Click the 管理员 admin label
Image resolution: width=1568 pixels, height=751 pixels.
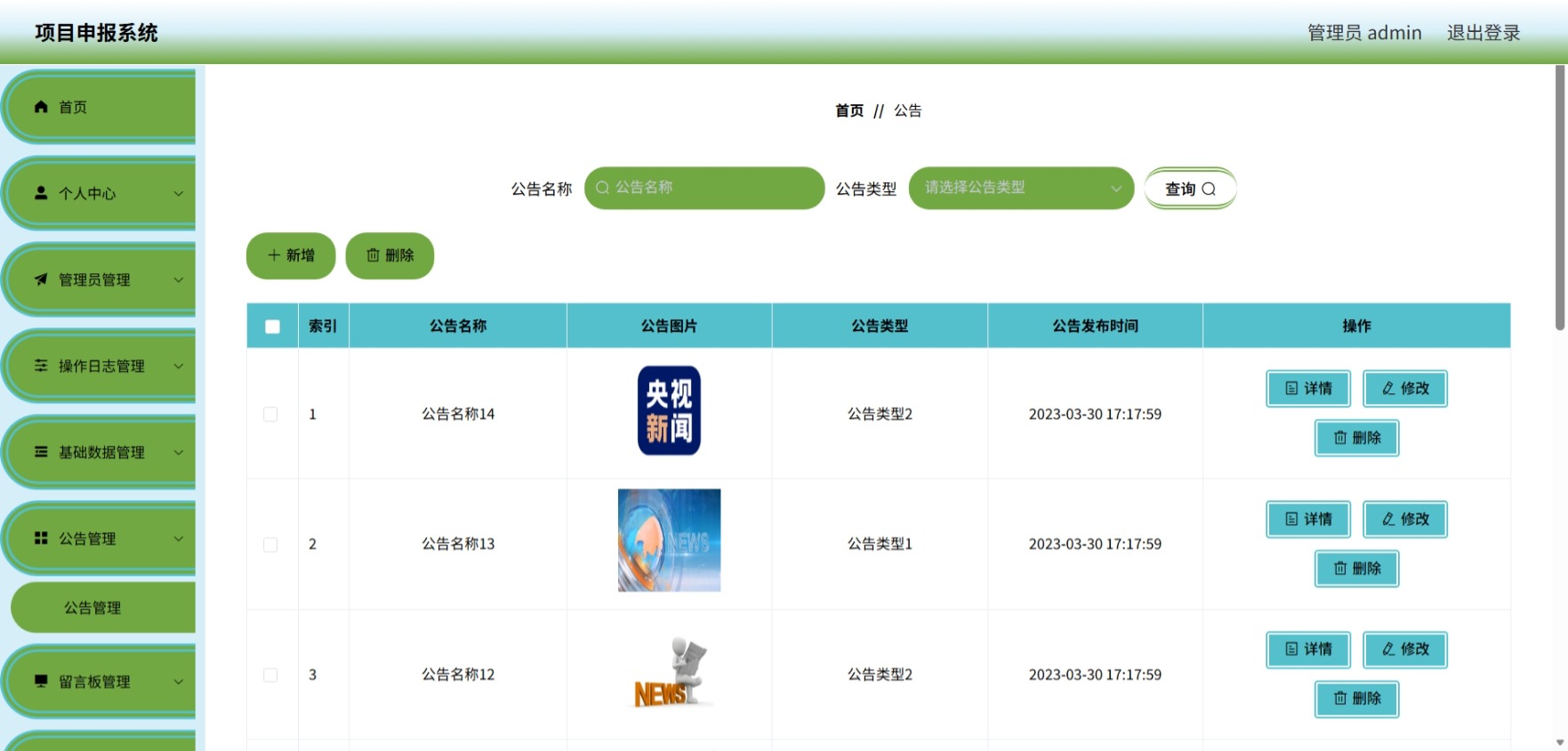coord(1364,33)
